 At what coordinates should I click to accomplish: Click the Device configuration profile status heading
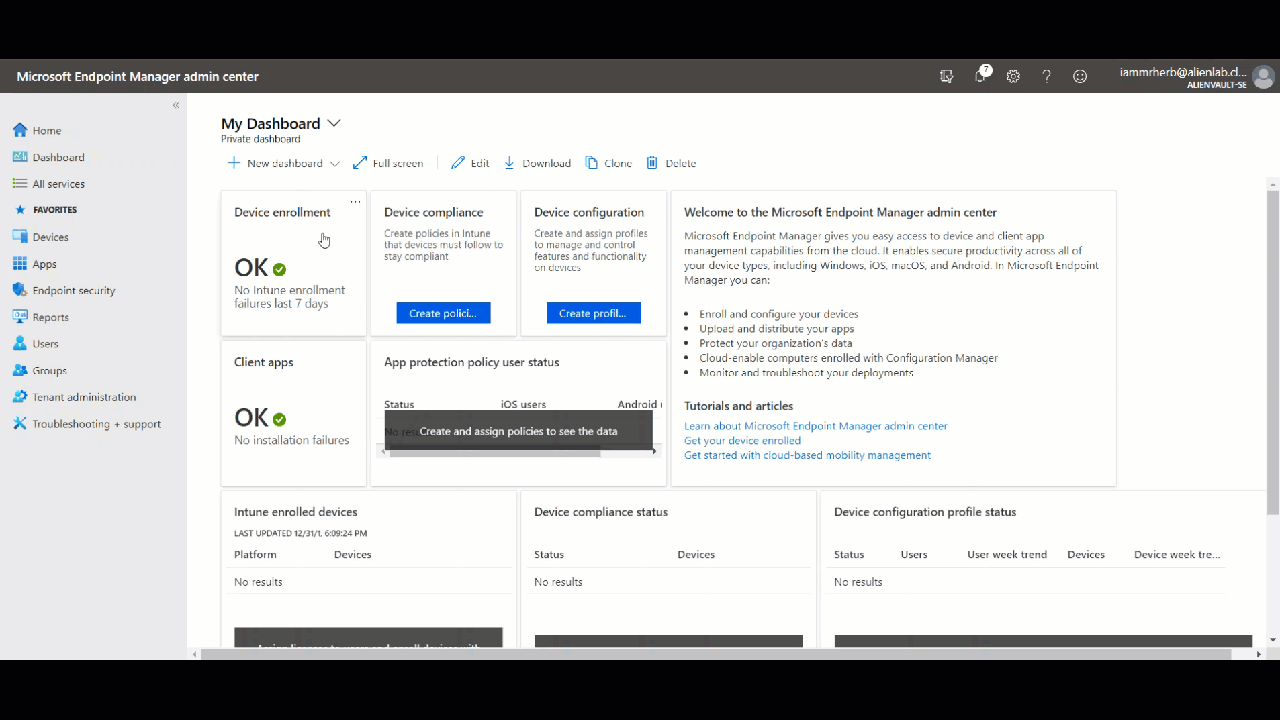(925, 512)
